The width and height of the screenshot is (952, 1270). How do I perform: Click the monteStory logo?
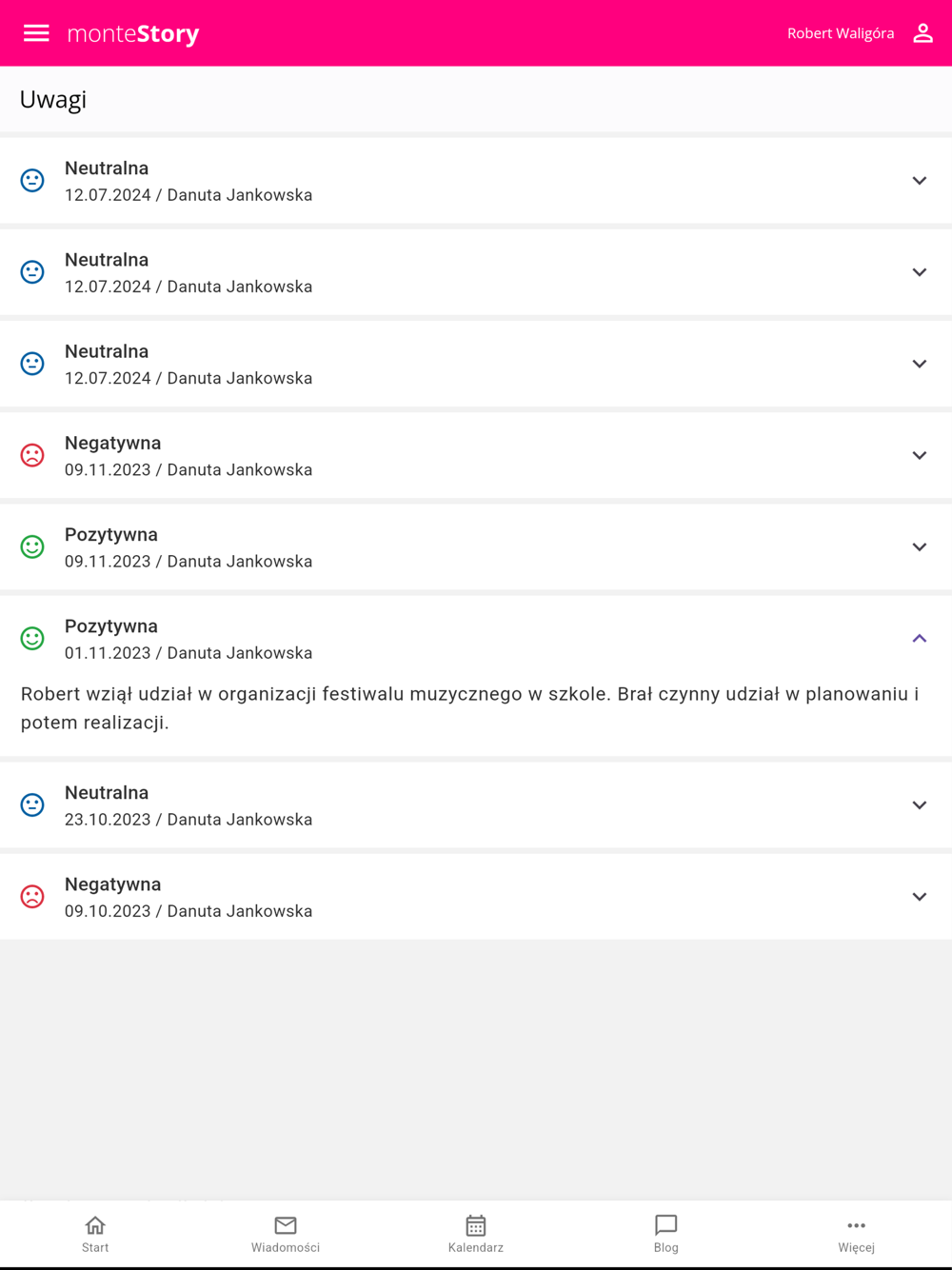point(133,33)
